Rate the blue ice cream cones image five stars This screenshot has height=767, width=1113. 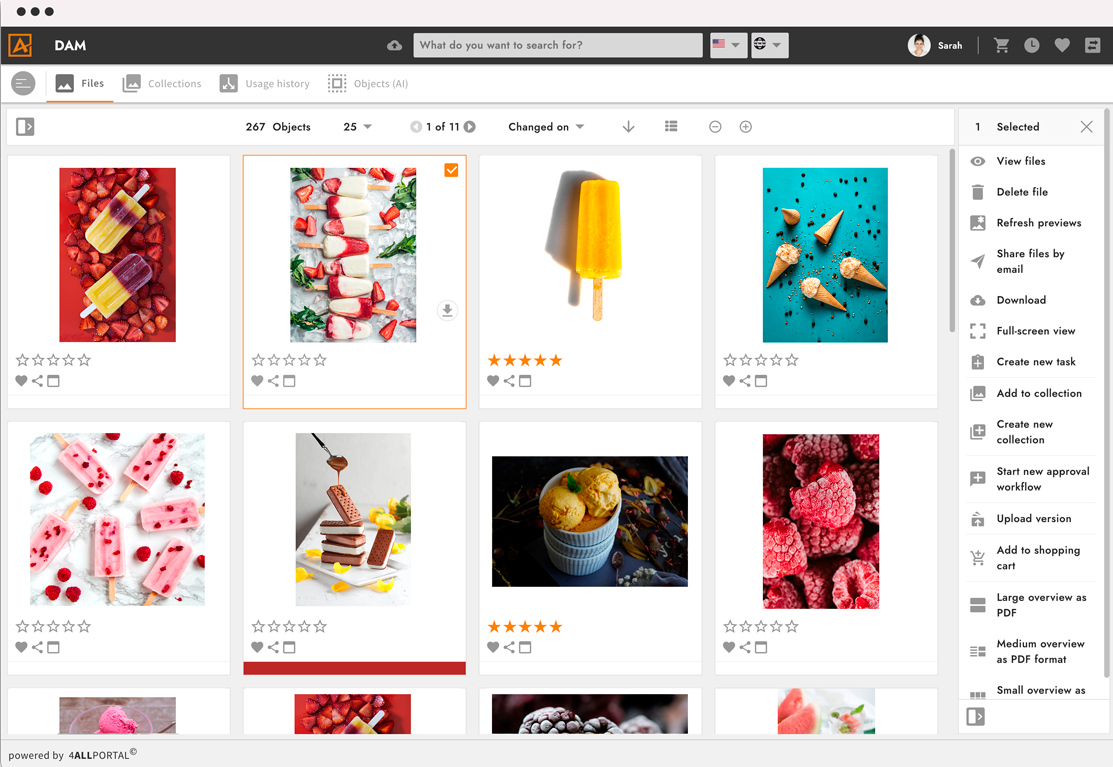(792, 360)
